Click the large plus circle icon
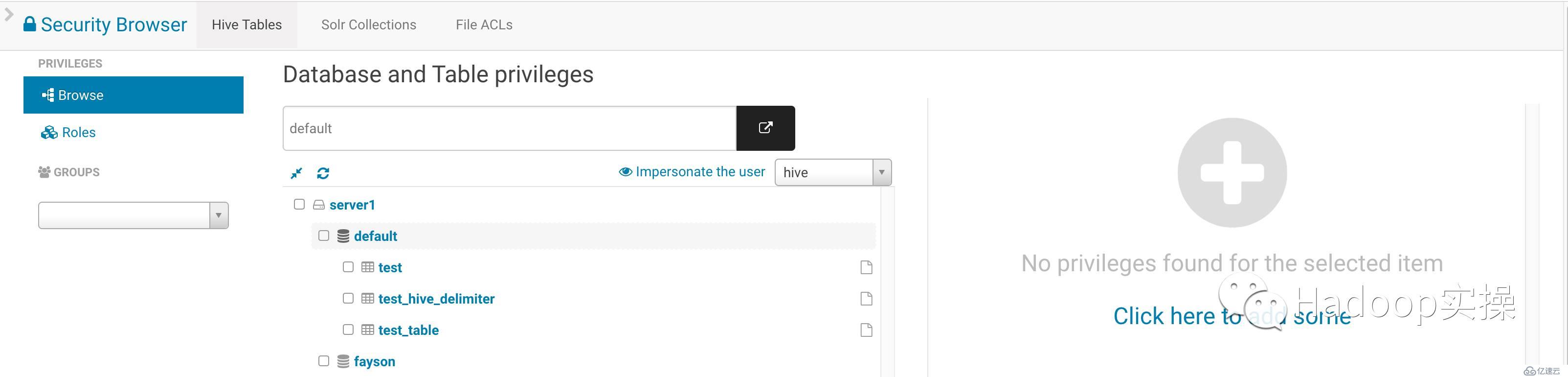1568x377 pixels. [1232, 173]
